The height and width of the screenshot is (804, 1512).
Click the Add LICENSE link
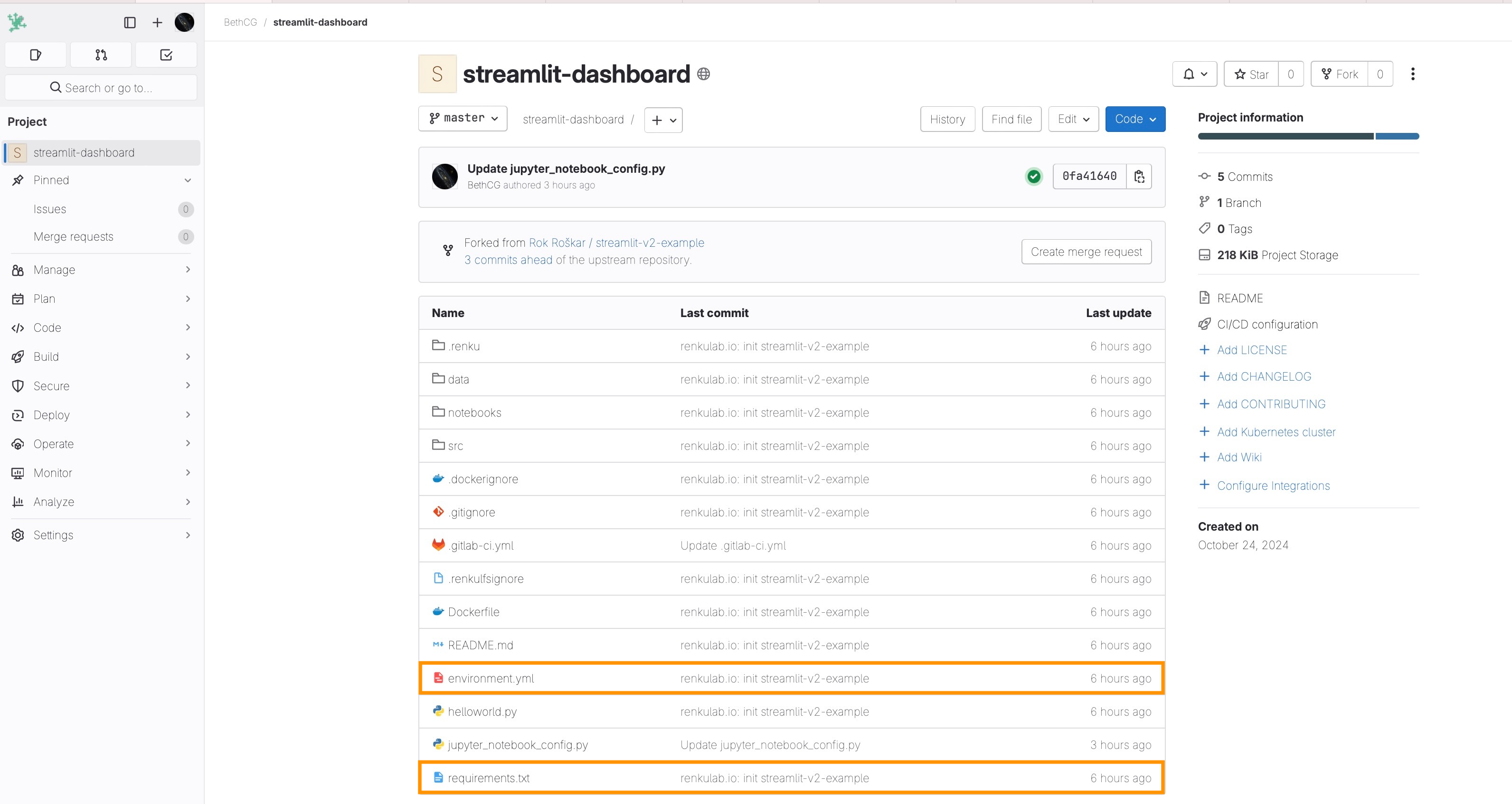click(x=1251, y=350)
